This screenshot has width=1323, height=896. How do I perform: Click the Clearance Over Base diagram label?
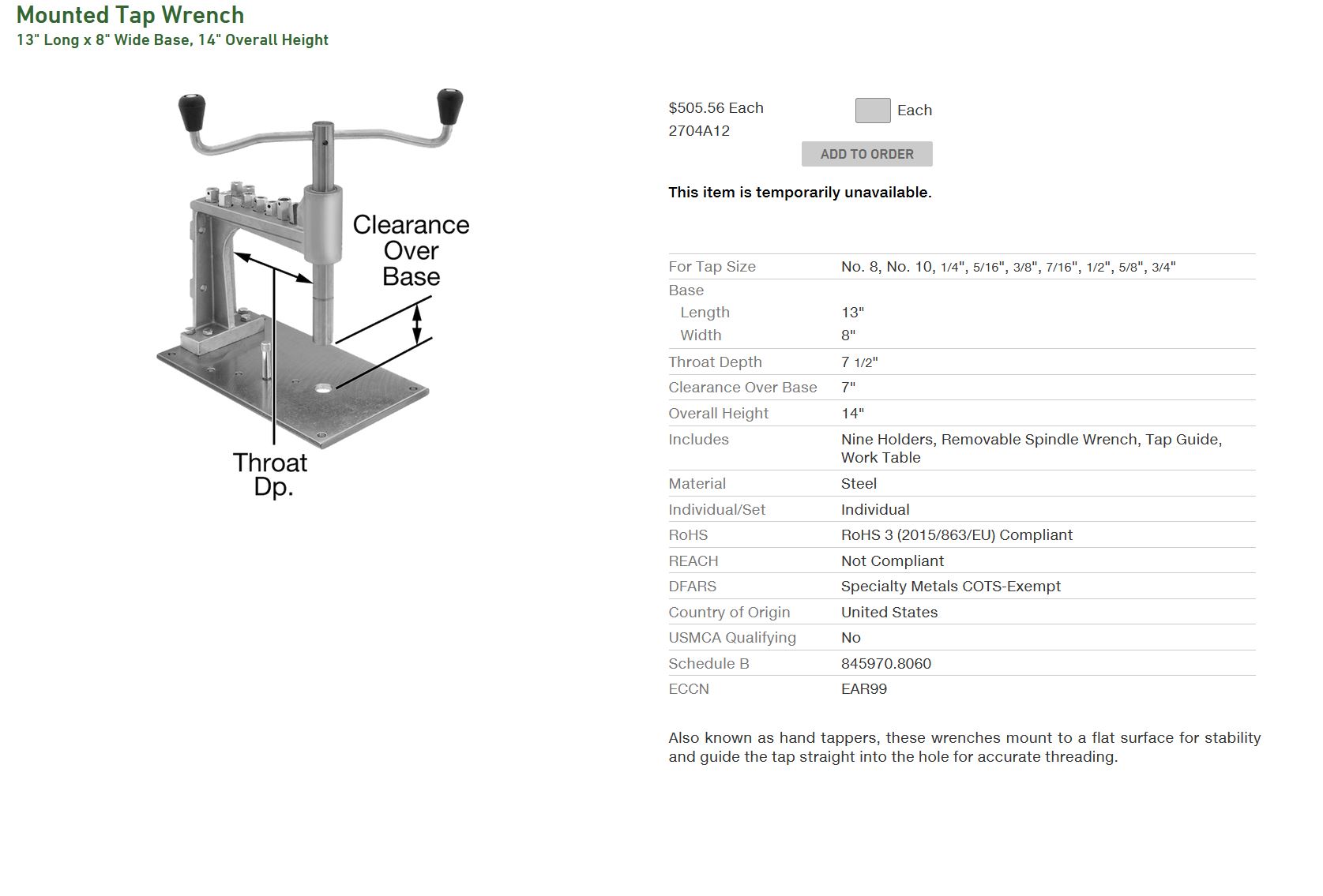coord(411,251)
